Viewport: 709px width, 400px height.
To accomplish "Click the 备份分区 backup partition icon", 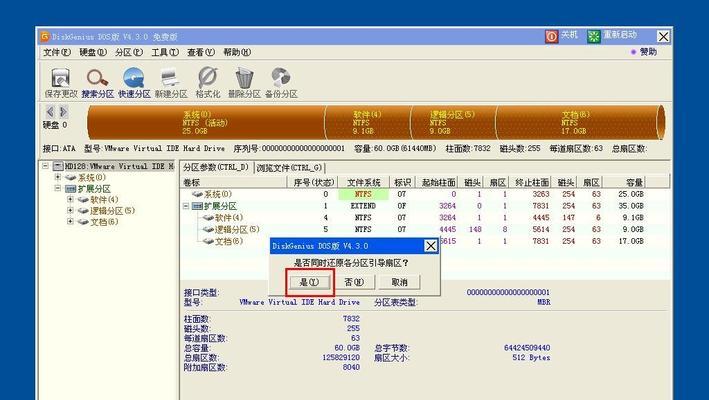I will [x=281, y=82].
